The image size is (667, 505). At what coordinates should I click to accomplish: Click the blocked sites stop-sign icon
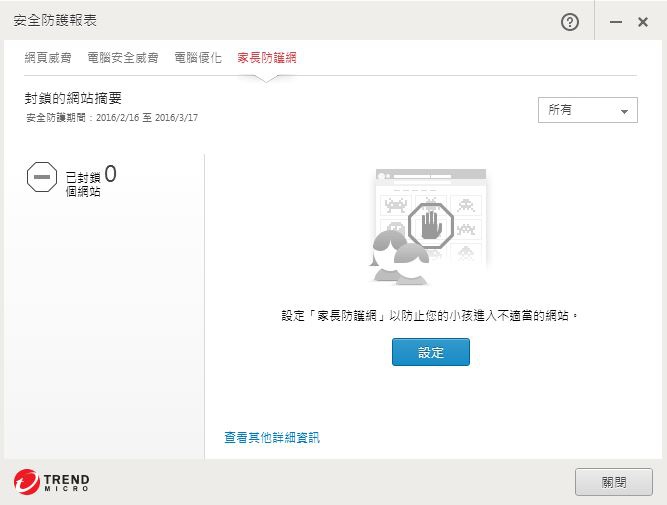coord(42,177)
